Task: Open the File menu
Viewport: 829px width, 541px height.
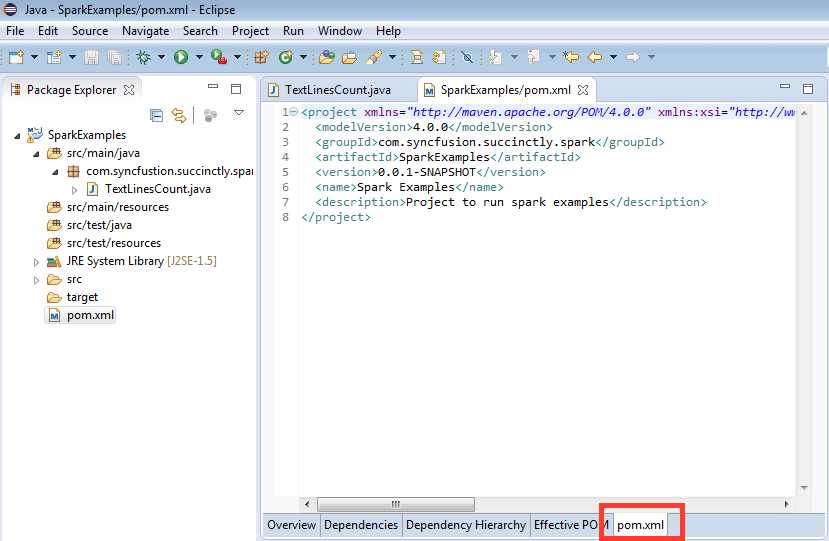Action: pyautogui.click(x=15, y=31)
